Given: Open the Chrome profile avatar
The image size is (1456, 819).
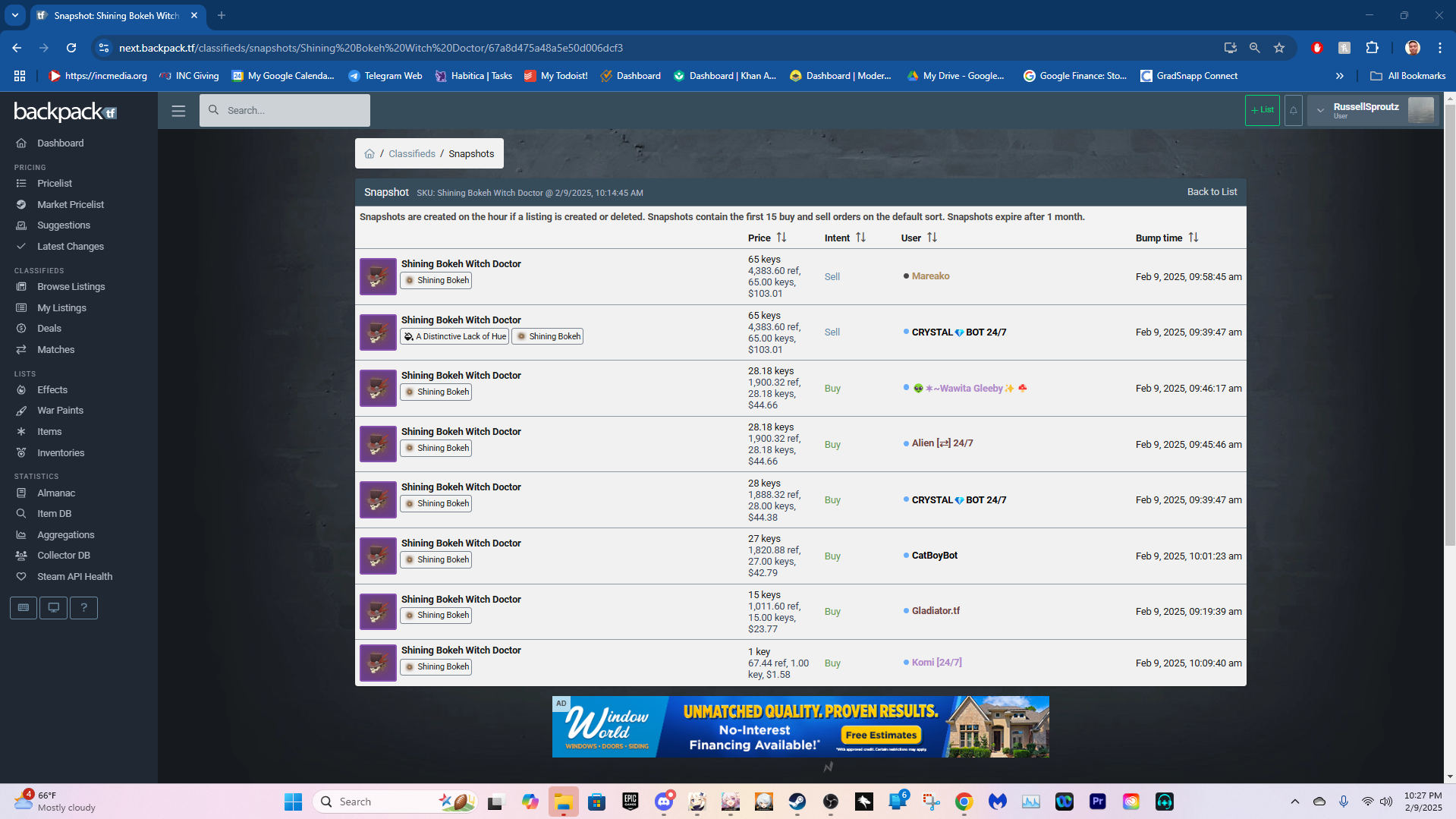Looking at the screenshot, I should click(1413, 48).
